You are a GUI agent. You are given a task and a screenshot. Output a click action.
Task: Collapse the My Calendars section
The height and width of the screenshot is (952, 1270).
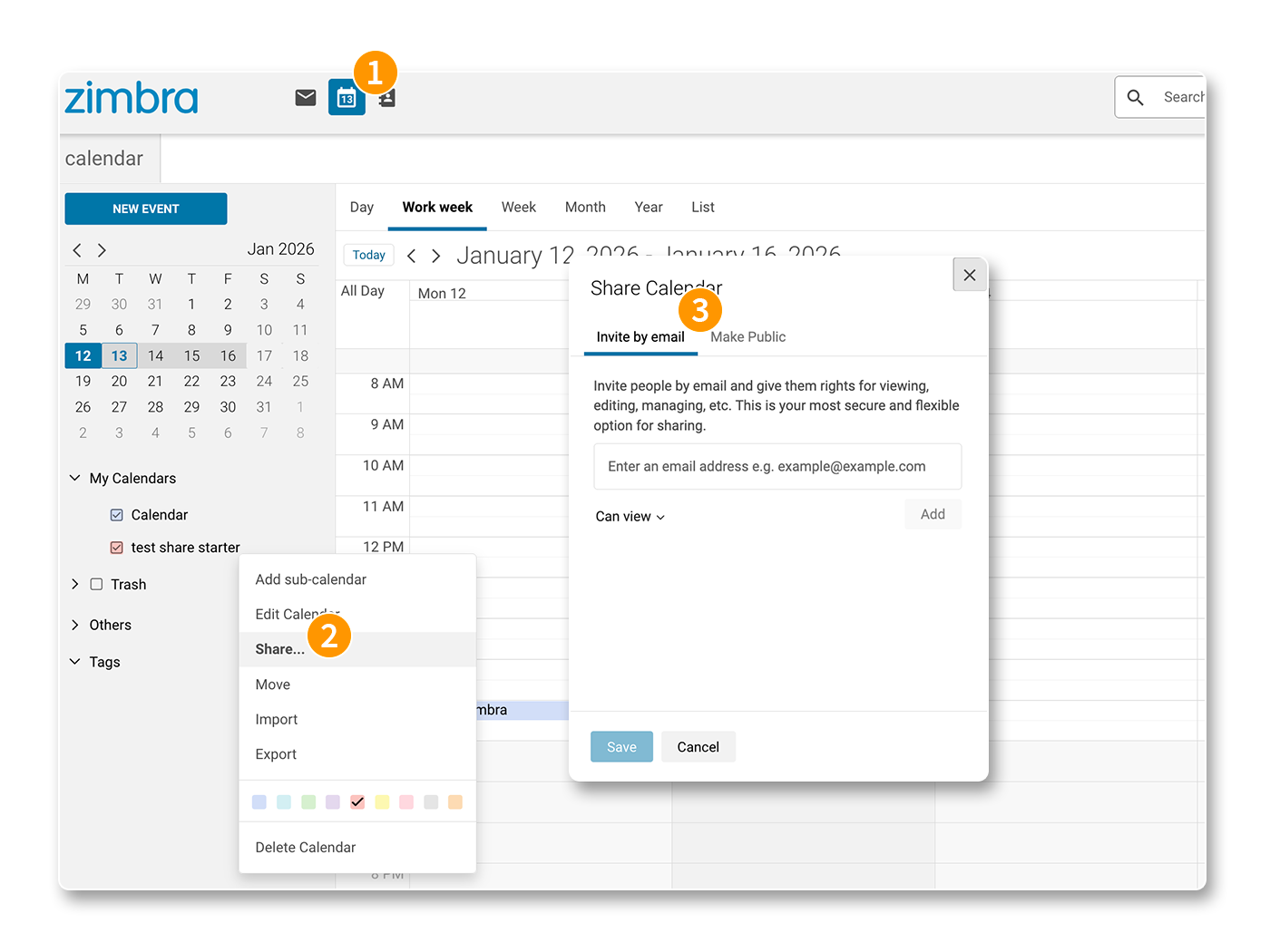point(74,478)
